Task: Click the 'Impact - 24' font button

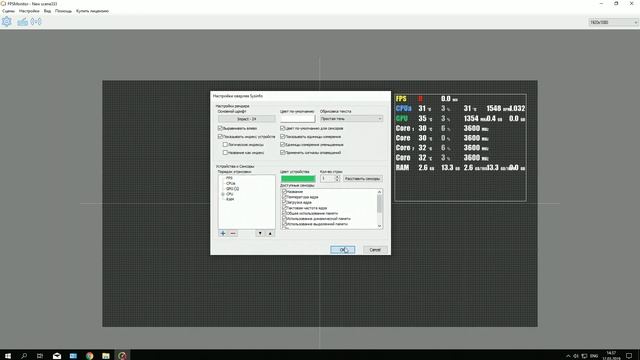Action: point(247,119)
